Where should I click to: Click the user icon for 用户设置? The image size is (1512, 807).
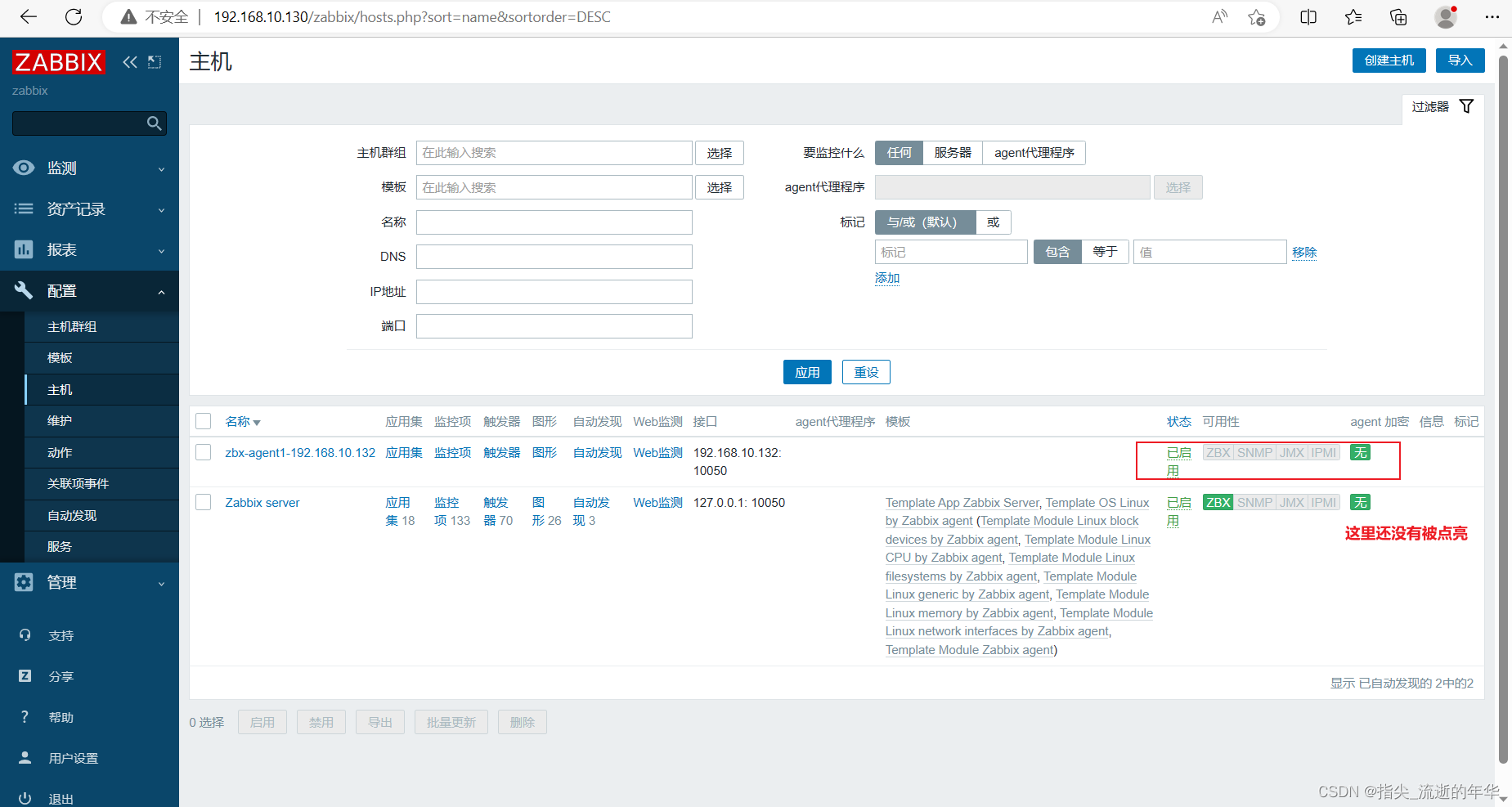pyautogui.click(x=25, y=758)
